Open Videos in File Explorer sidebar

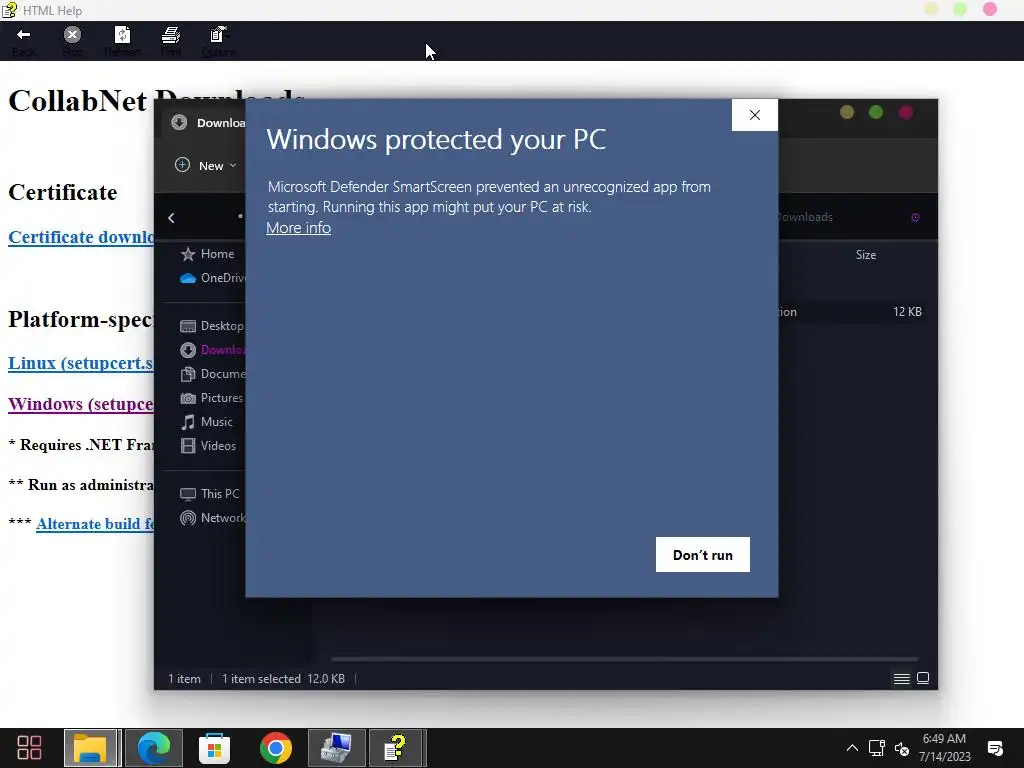208,446
